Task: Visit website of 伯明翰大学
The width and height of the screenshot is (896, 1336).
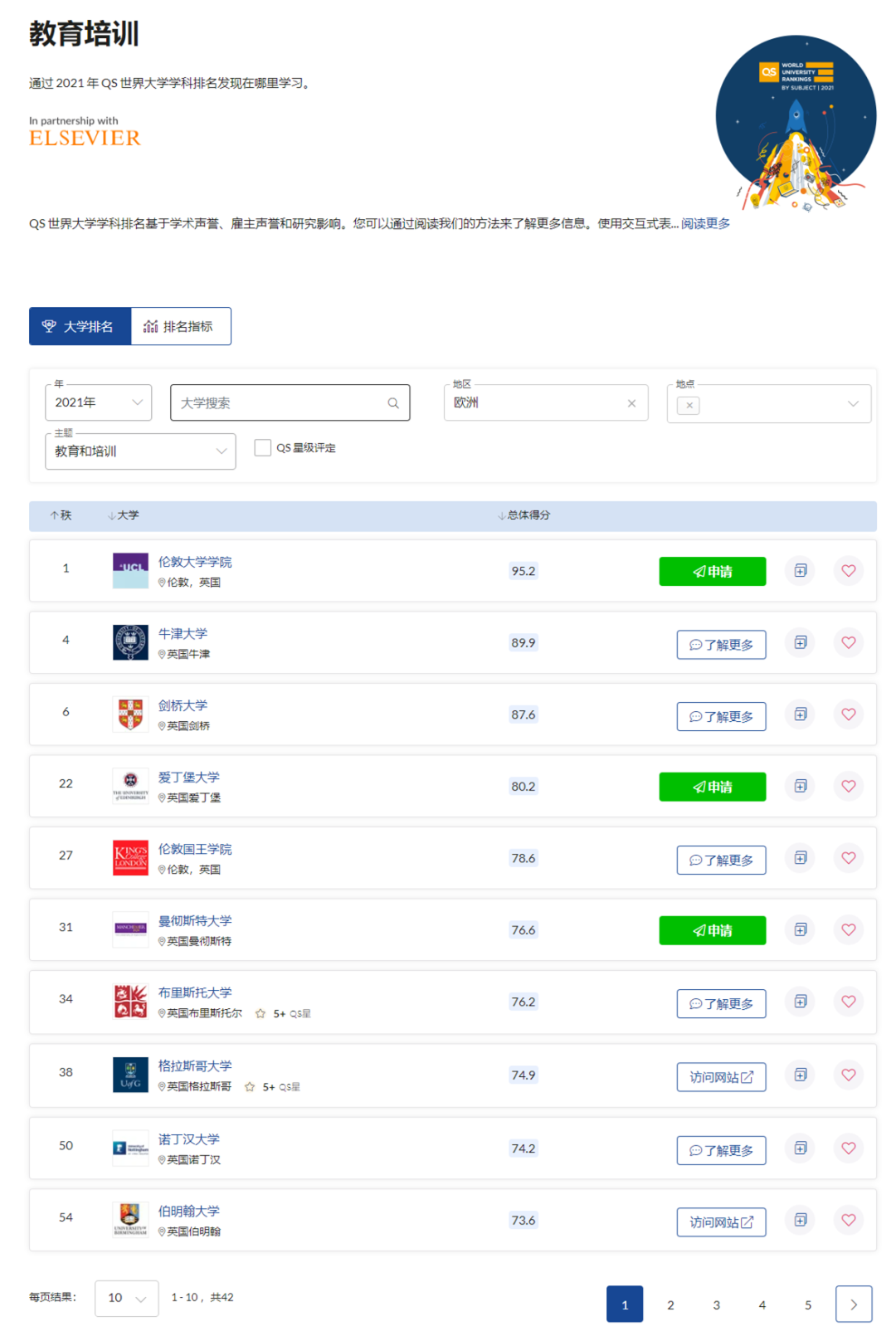Action: click(721, 1222)
